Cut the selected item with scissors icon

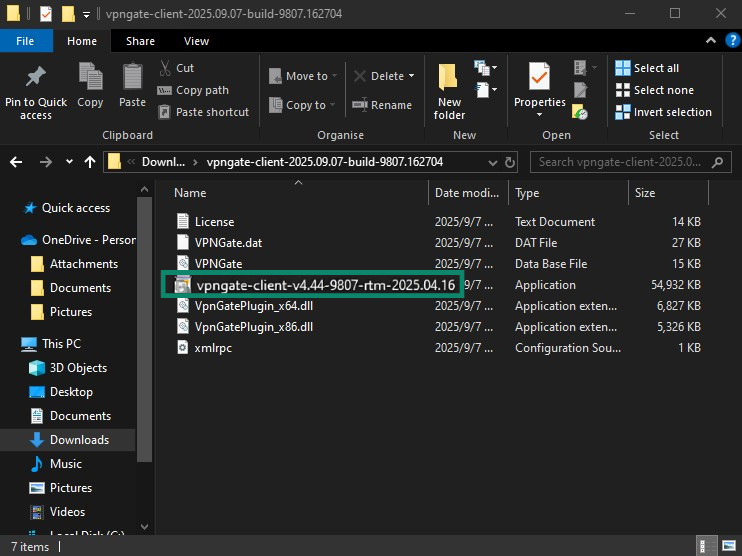point(165,68)
